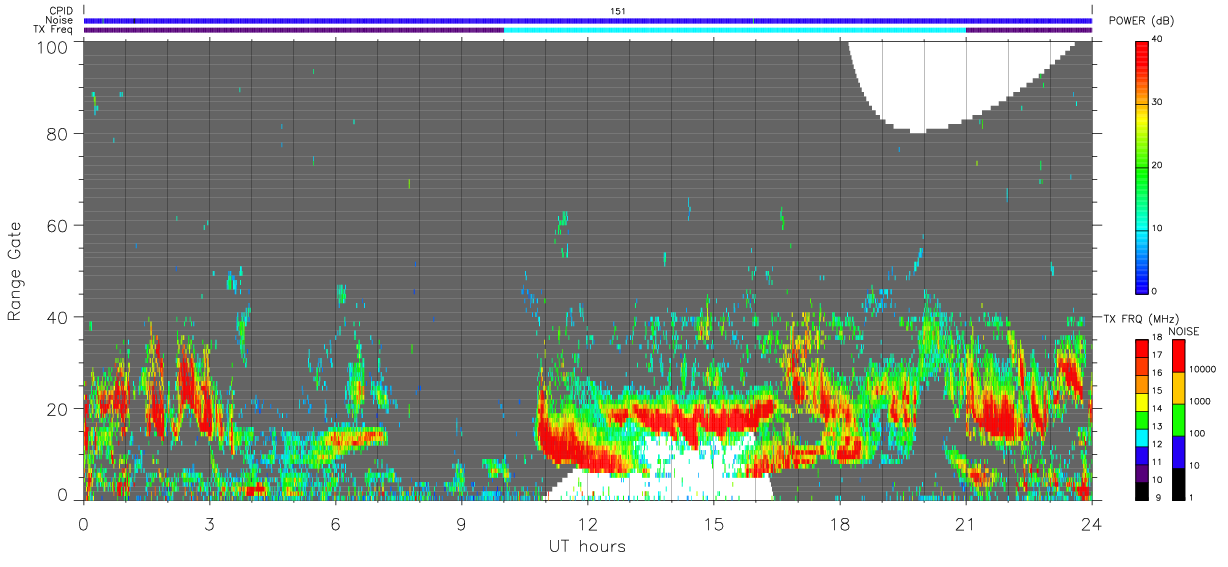1228x567 pixels.
Task: Click the TX Freq row label
Action: (x=53, y=30)
